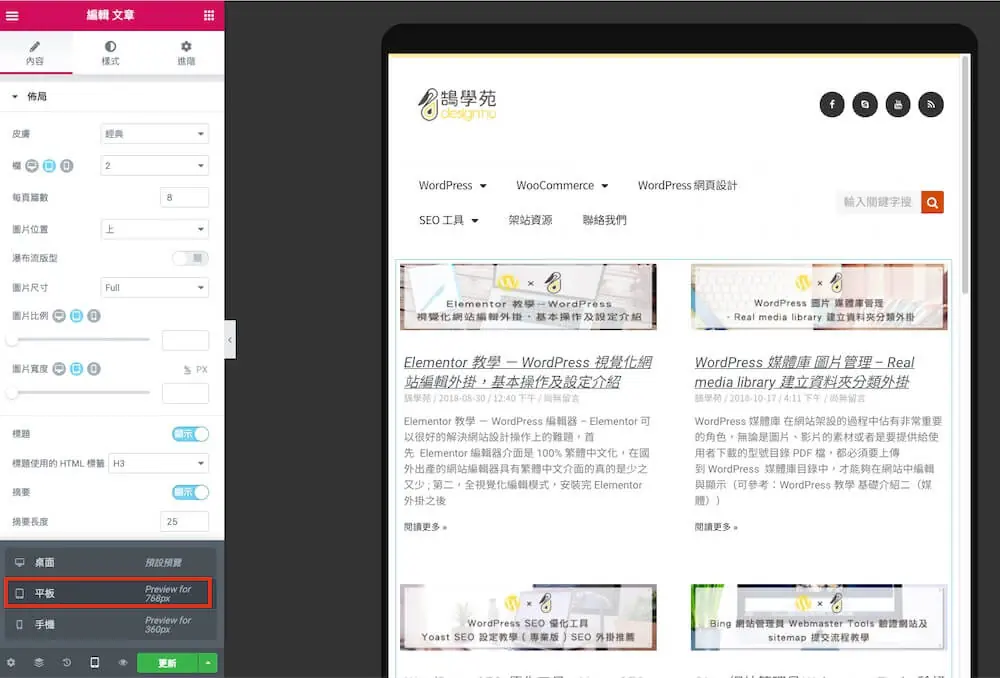This screenshot has width=1000, height=678.
Task: Open the 圖片尺寸 image size dropdown
Action: tap(155, 288)
